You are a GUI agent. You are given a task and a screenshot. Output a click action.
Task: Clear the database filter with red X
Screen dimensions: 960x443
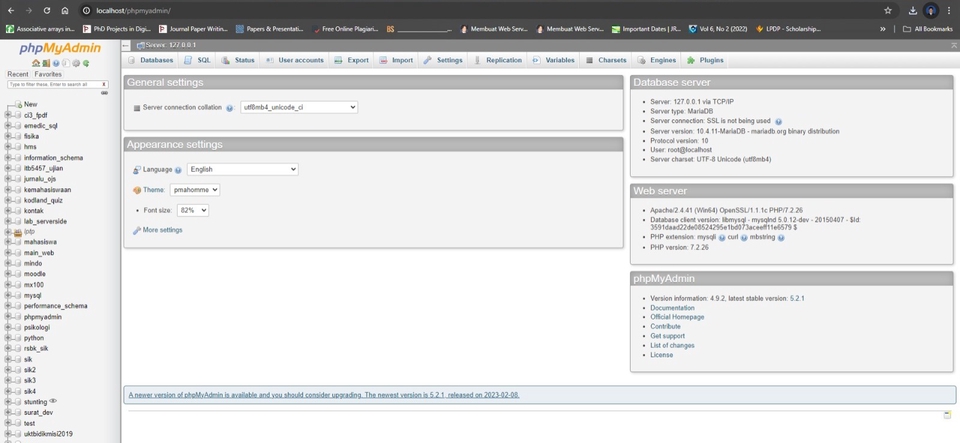103,84
